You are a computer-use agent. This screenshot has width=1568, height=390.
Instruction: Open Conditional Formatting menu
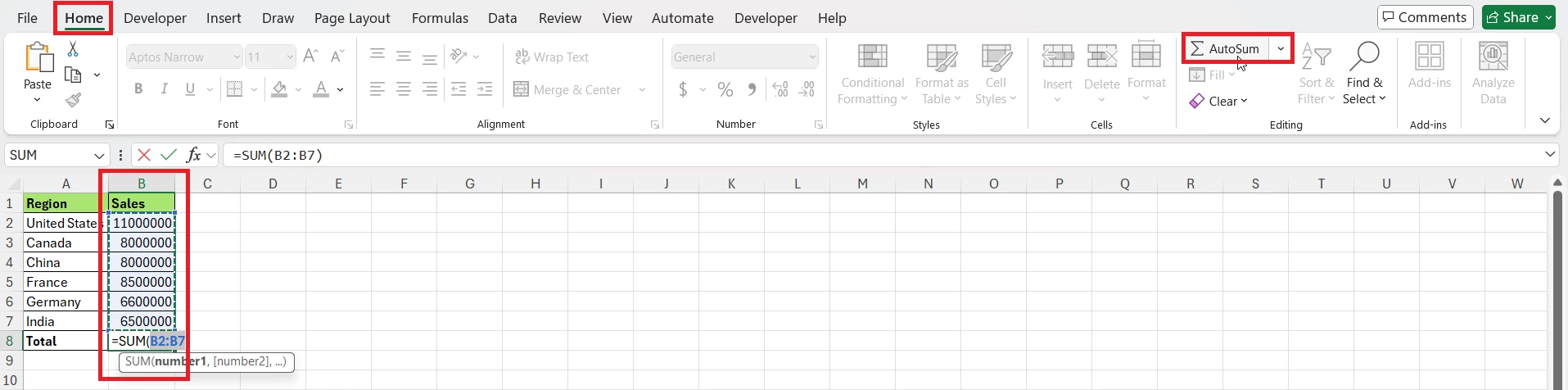[873, 74]
